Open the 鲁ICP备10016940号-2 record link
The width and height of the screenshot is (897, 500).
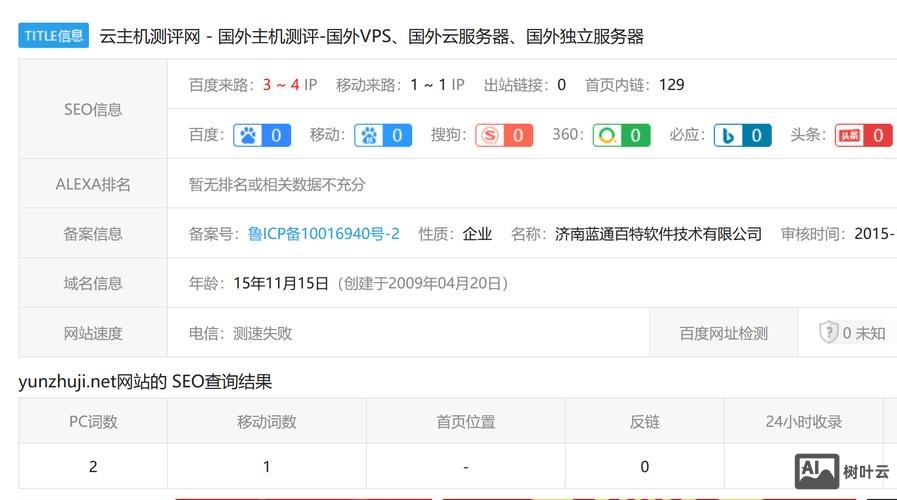pyautogui.click(x=323, y=234)
